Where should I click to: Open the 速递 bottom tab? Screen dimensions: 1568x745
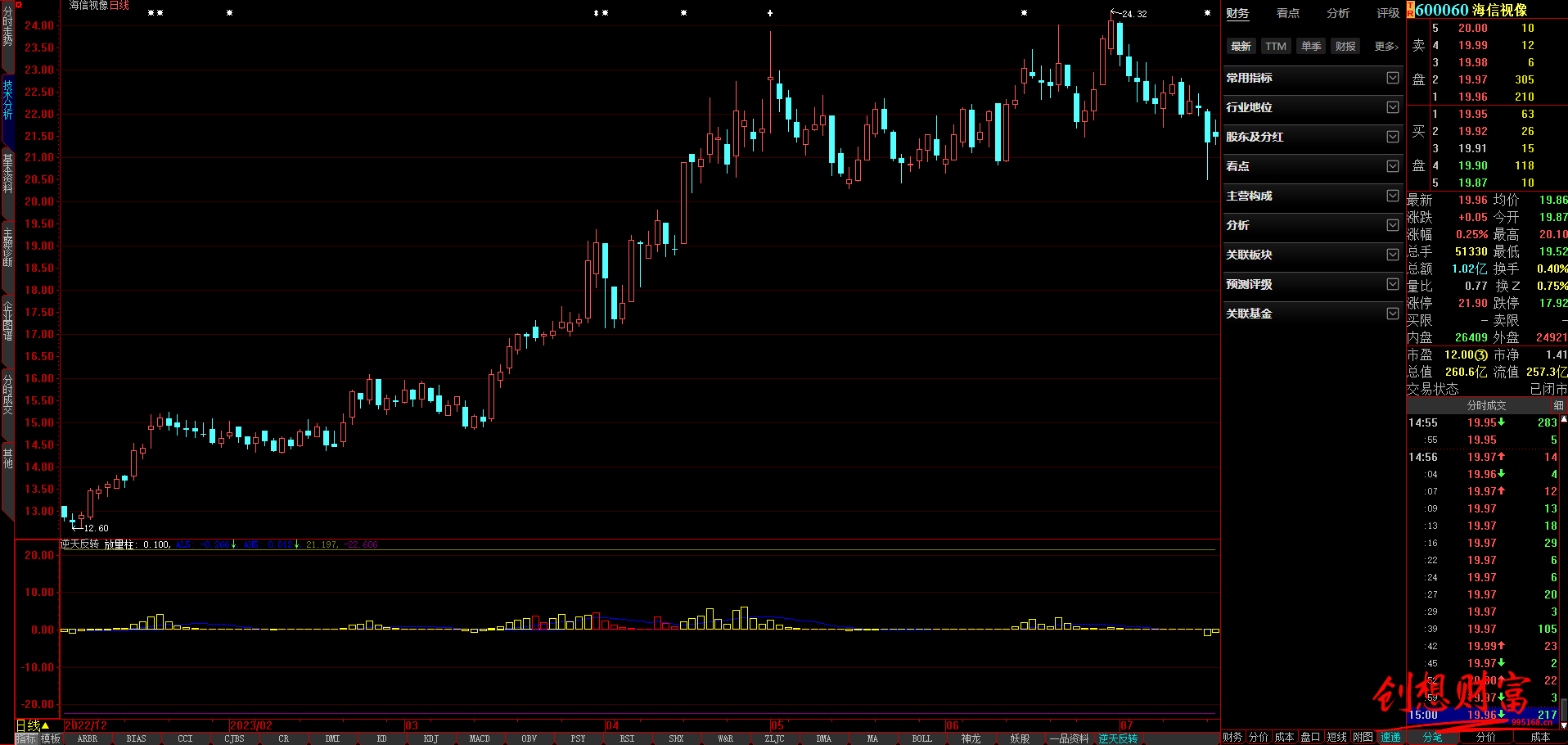coord(1390,738)
